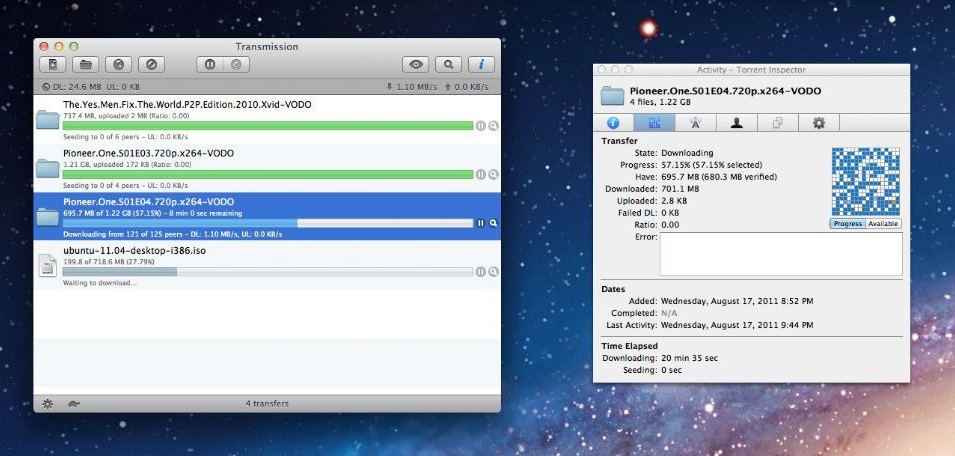Click the upload speed 0.0 KB/s indicator
The height and width of the screenshot is (456, 955).
468,86
